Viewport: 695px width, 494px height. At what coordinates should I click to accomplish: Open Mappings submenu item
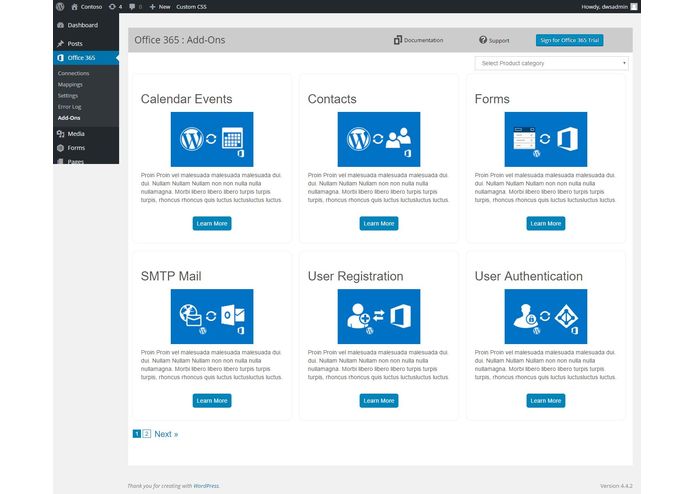click(70, 84)
